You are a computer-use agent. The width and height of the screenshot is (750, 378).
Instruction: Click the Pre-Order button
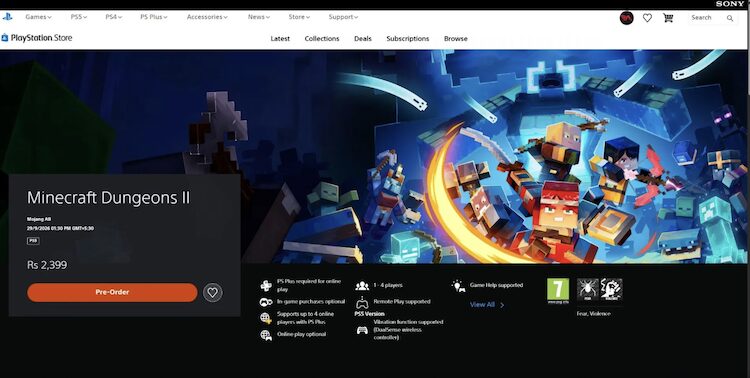click(x=112, y=292)
